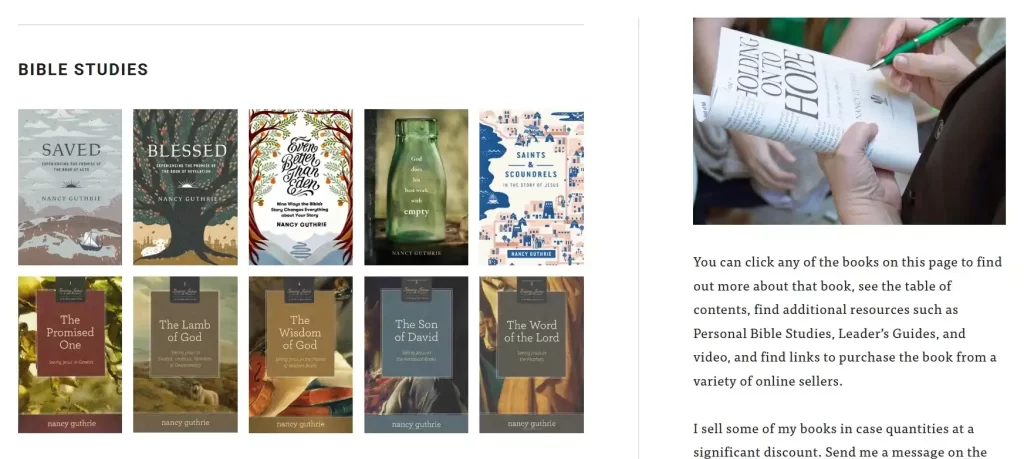Image resolution: width=1024 pixels, height=459 pixels.
Task: Open The Wisdom of God book cover
Action: tap(300, 355)
